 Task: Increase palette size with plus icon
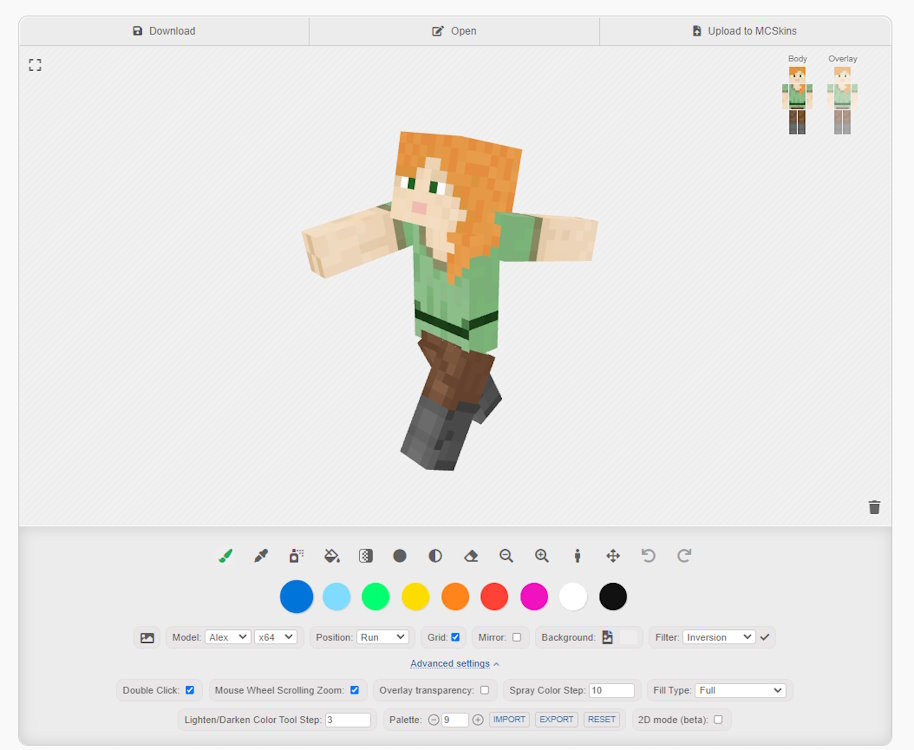[477, 720]
